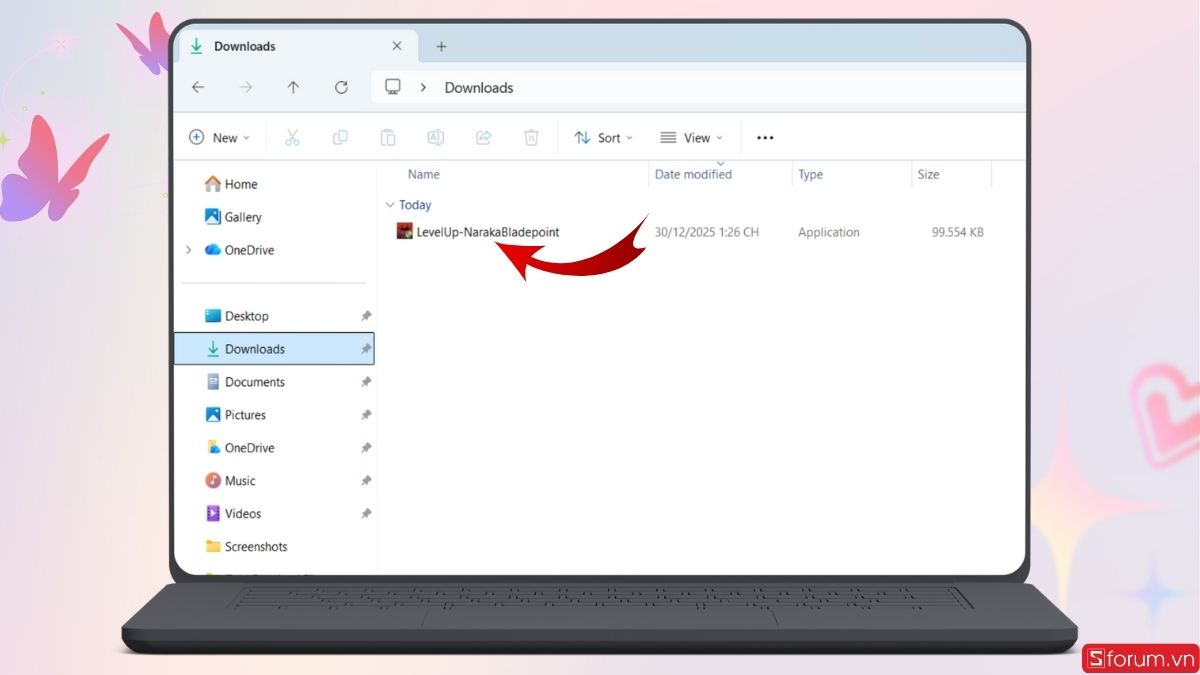Open the pinned Pictures folder
Screen dimensions: 1200x675
245,415
